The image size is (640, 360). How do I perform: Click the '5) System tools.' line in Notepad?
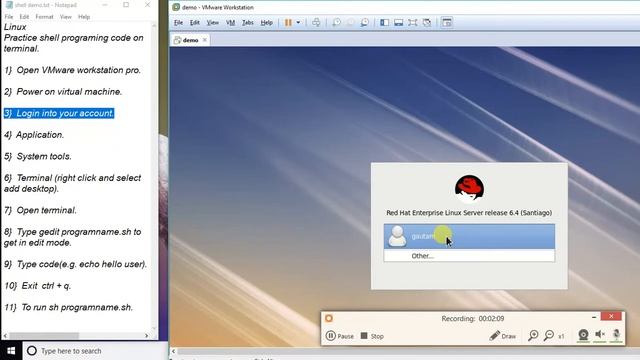[x=38, y=156]
